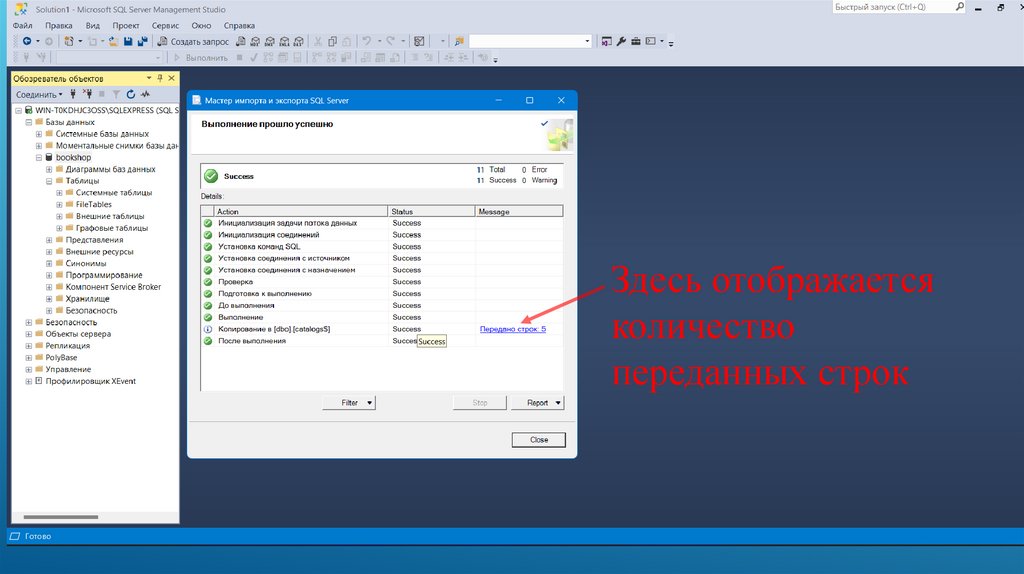
Task: Click the Command Window icon
Action: 650,41
